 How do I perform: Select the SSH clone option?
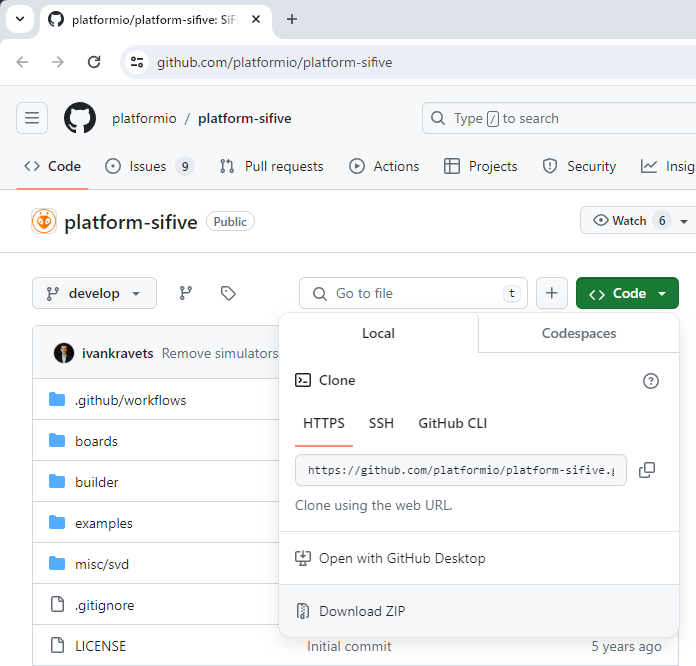point(381,423)
